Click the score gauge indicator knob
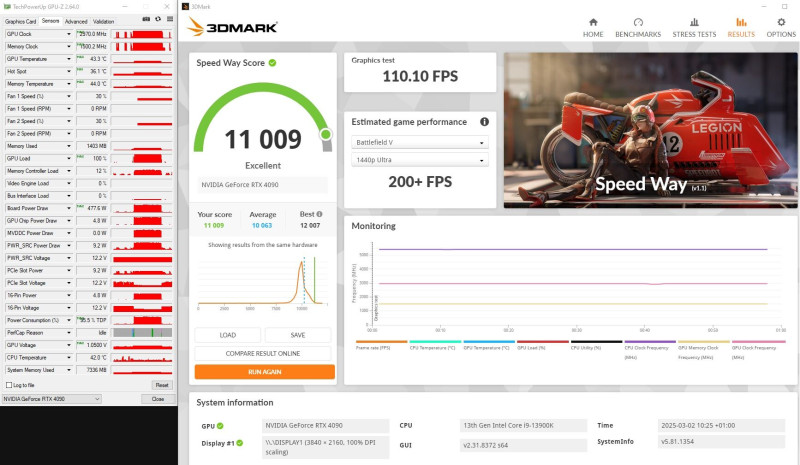Image resolution: width=800 pixels, height=465 pixels. click(326, 134)
